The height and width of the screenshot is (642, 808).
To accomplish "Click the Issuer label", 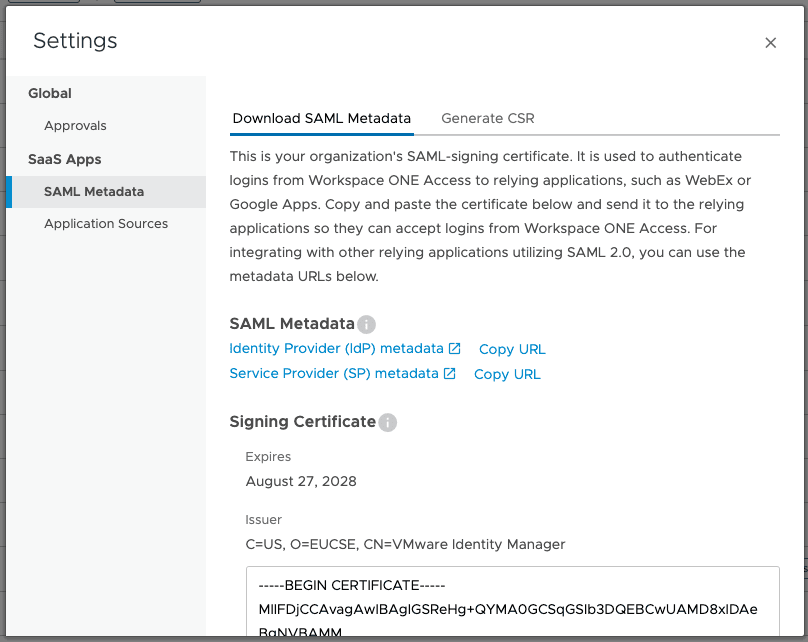I will (x=263, y=520).
